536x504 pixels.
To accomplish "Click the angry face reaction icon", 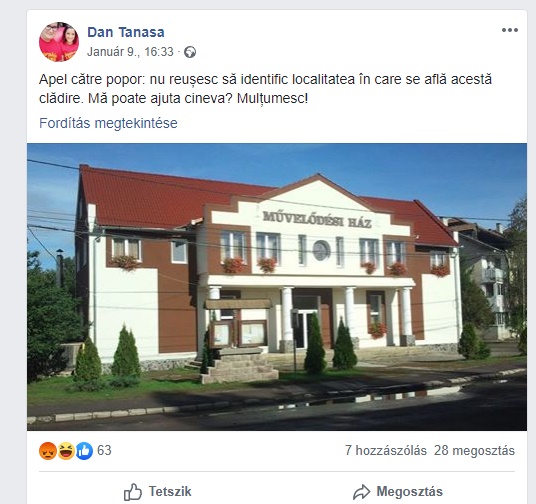I will [48, 451].
